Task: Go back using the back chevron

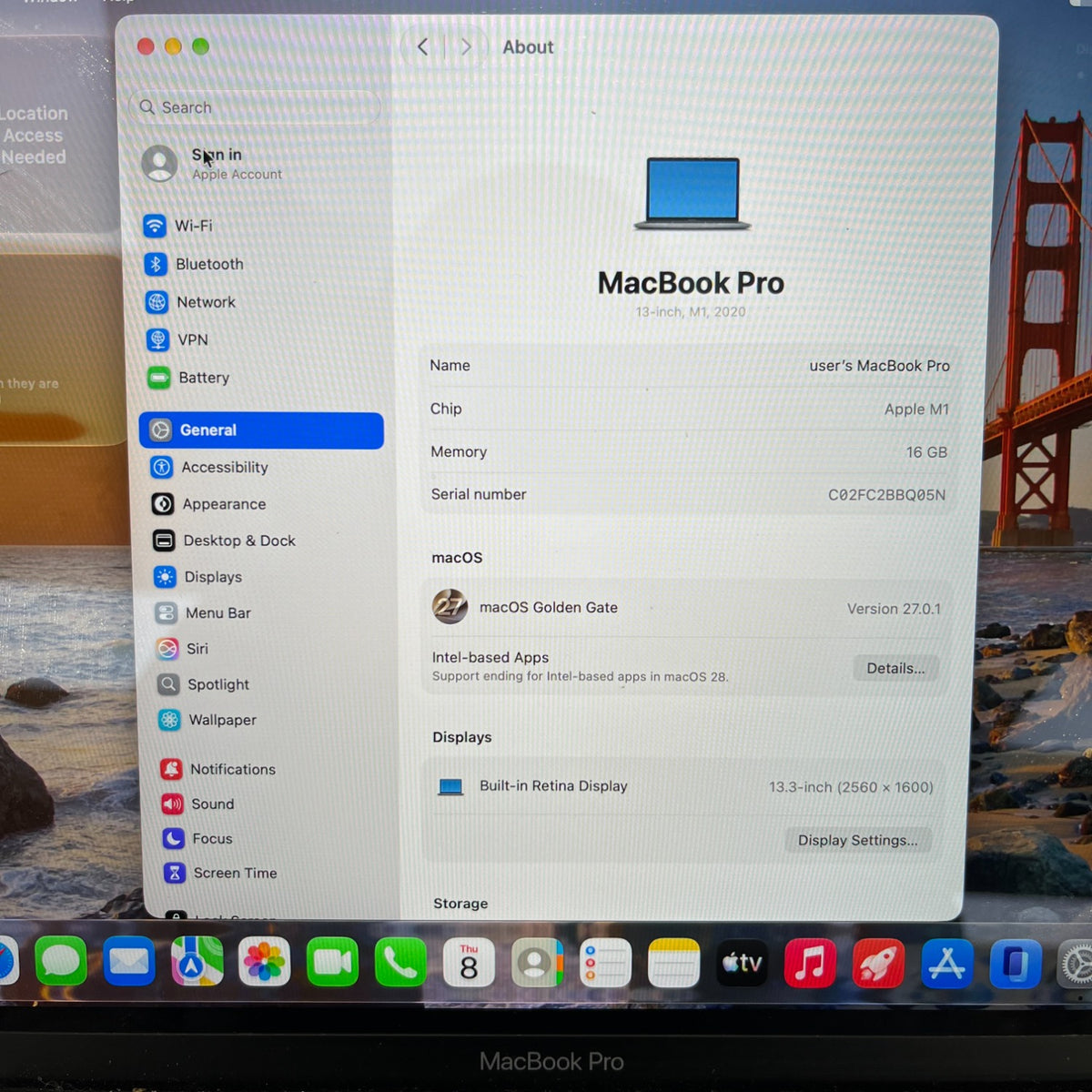Action: pos(422,46)
